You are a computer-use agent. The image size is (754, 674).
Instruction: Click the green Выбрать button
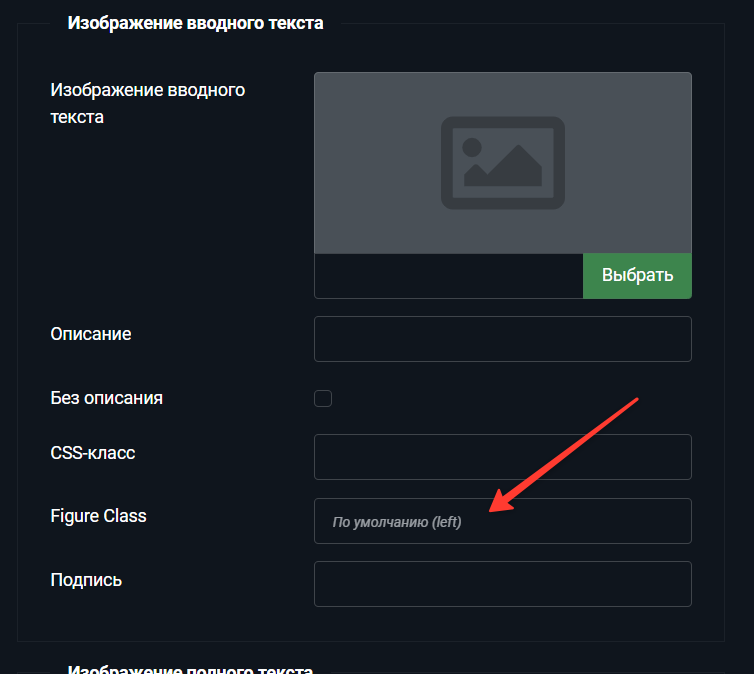click(637, 276)
